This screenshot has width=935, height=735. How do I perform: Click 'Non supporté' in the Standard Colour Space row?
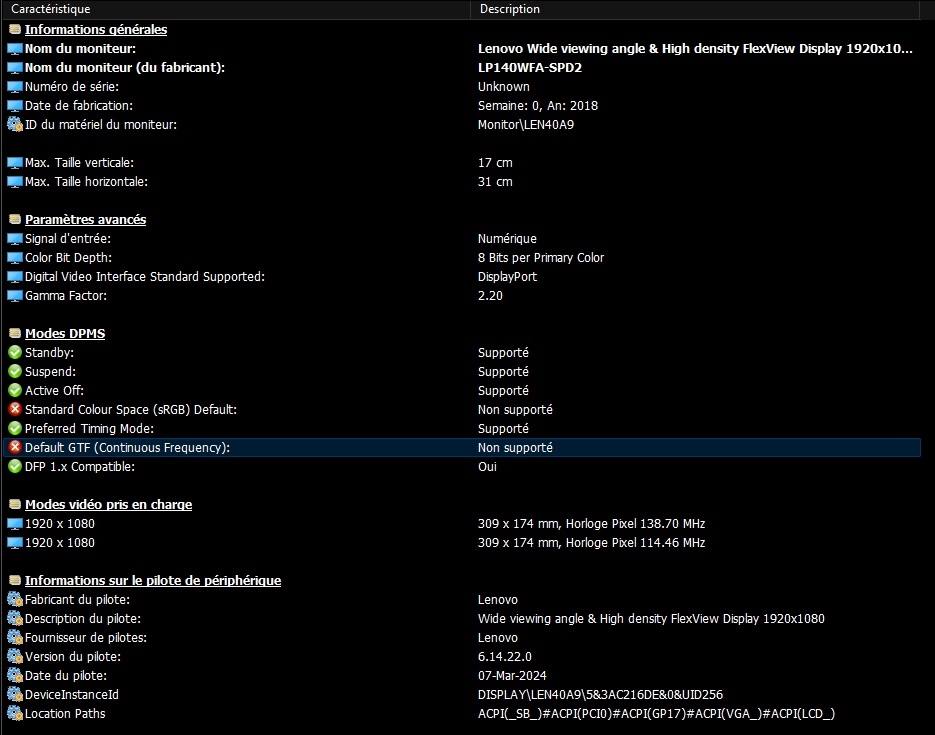click(x=515, y=410)
